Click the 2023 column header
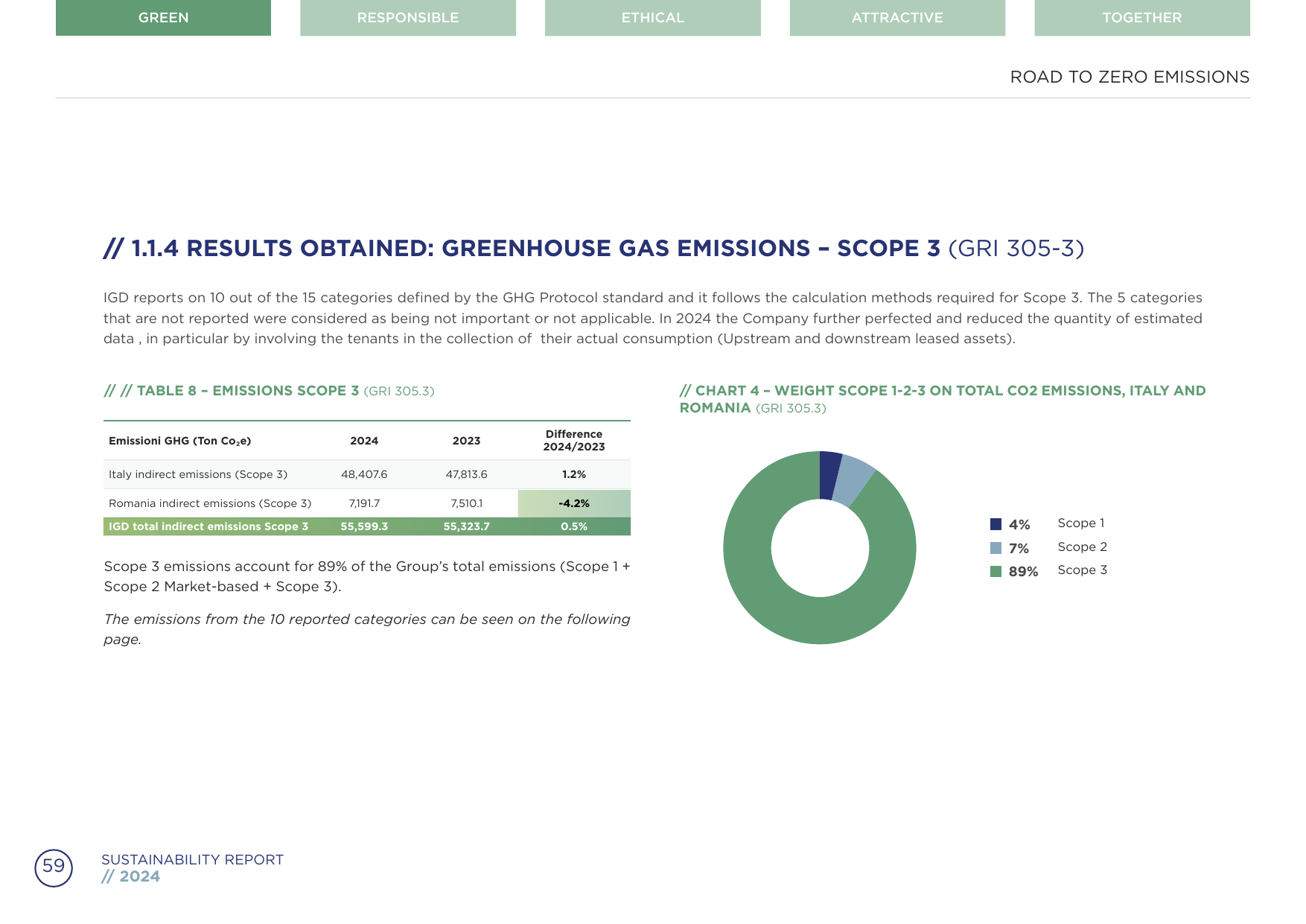The image size is (1306, 924). (x=466, y=441)
